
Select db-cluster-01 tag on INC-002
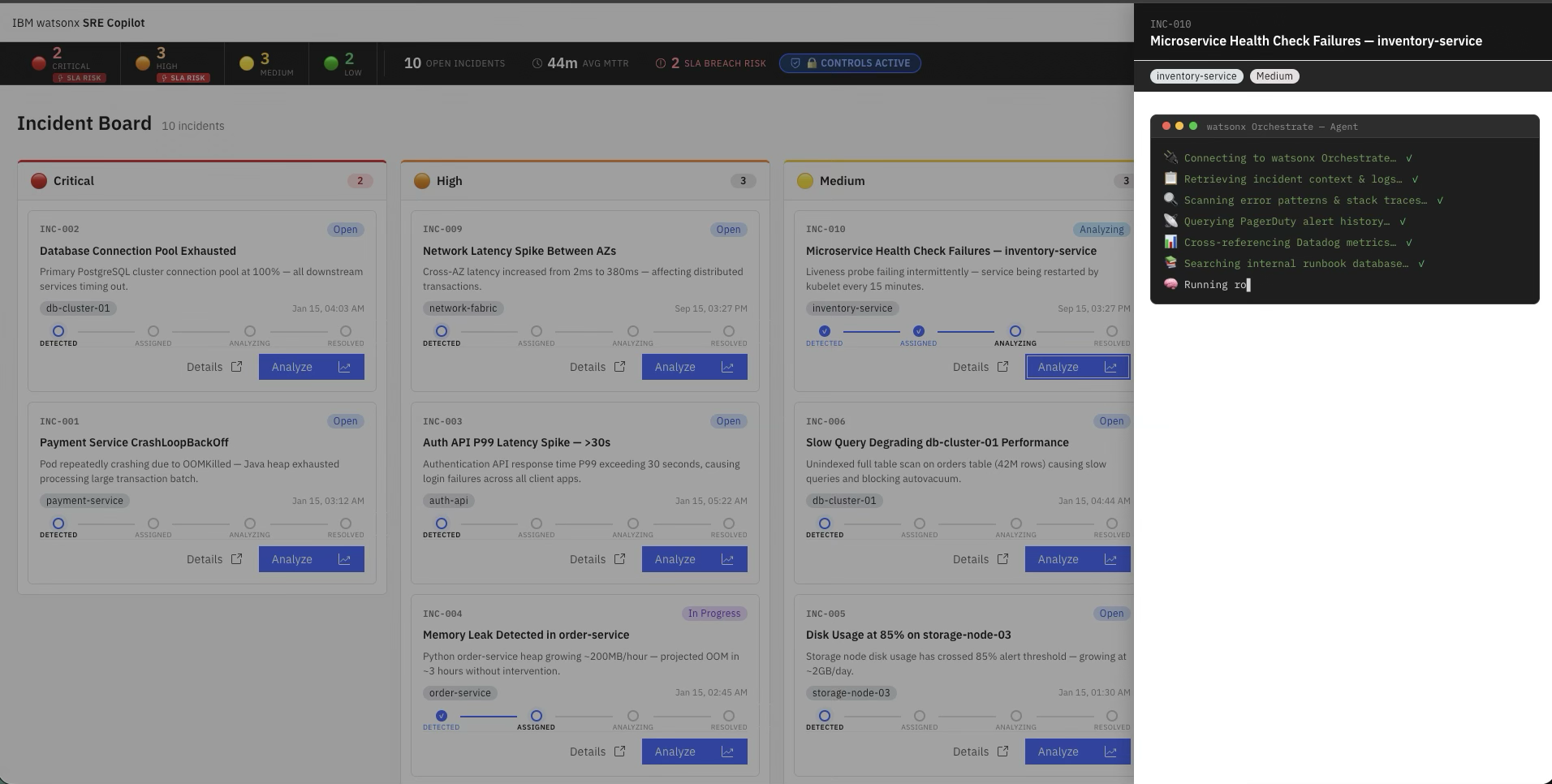pyautogui.click(x=78, y=308)
